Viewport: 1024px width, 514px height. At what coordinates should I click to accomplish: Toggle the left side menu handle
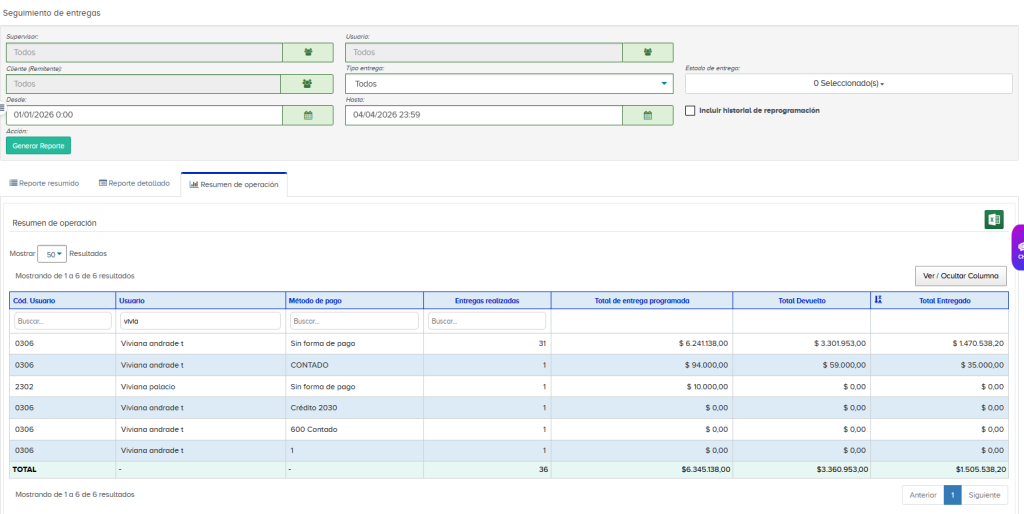(x=2, y=106)
